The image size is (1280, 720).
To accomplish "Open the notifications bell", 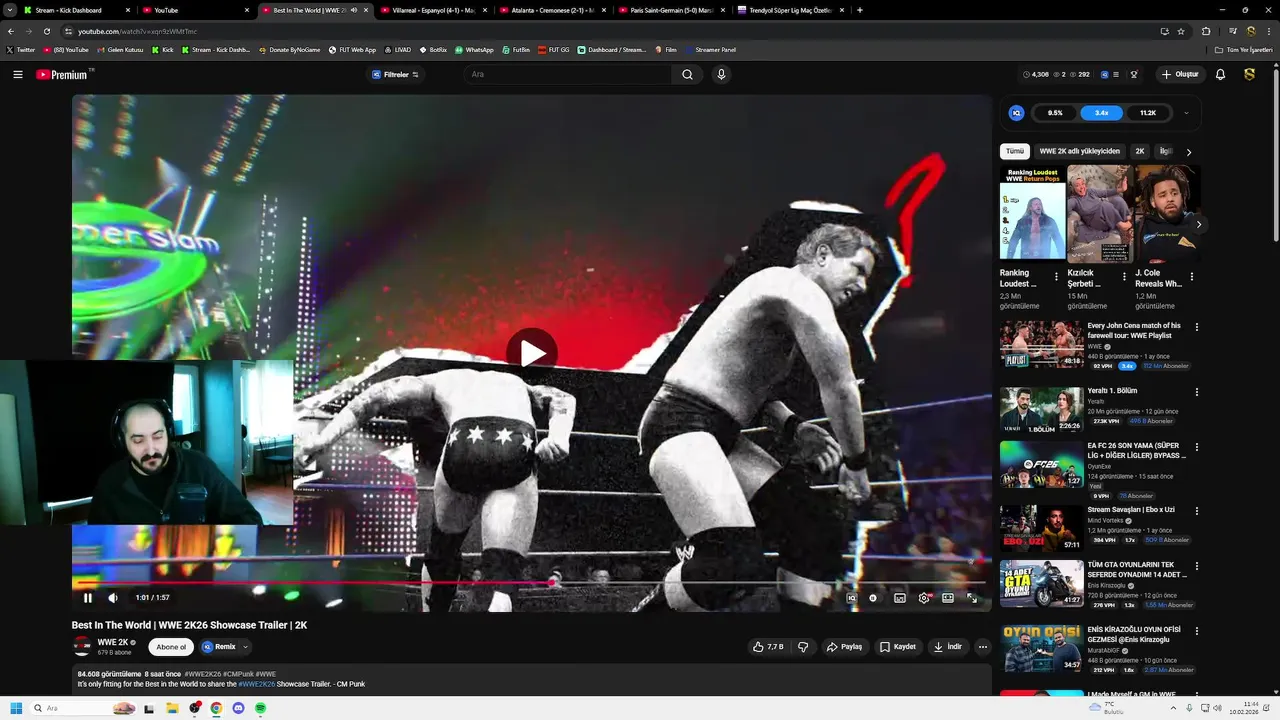I will (x=1220, y=74).
